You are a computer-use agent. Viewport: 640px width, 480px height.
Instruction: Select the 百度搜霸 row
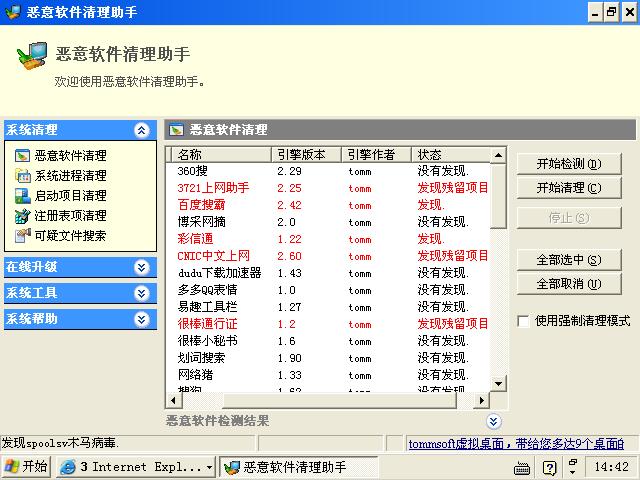328,205
